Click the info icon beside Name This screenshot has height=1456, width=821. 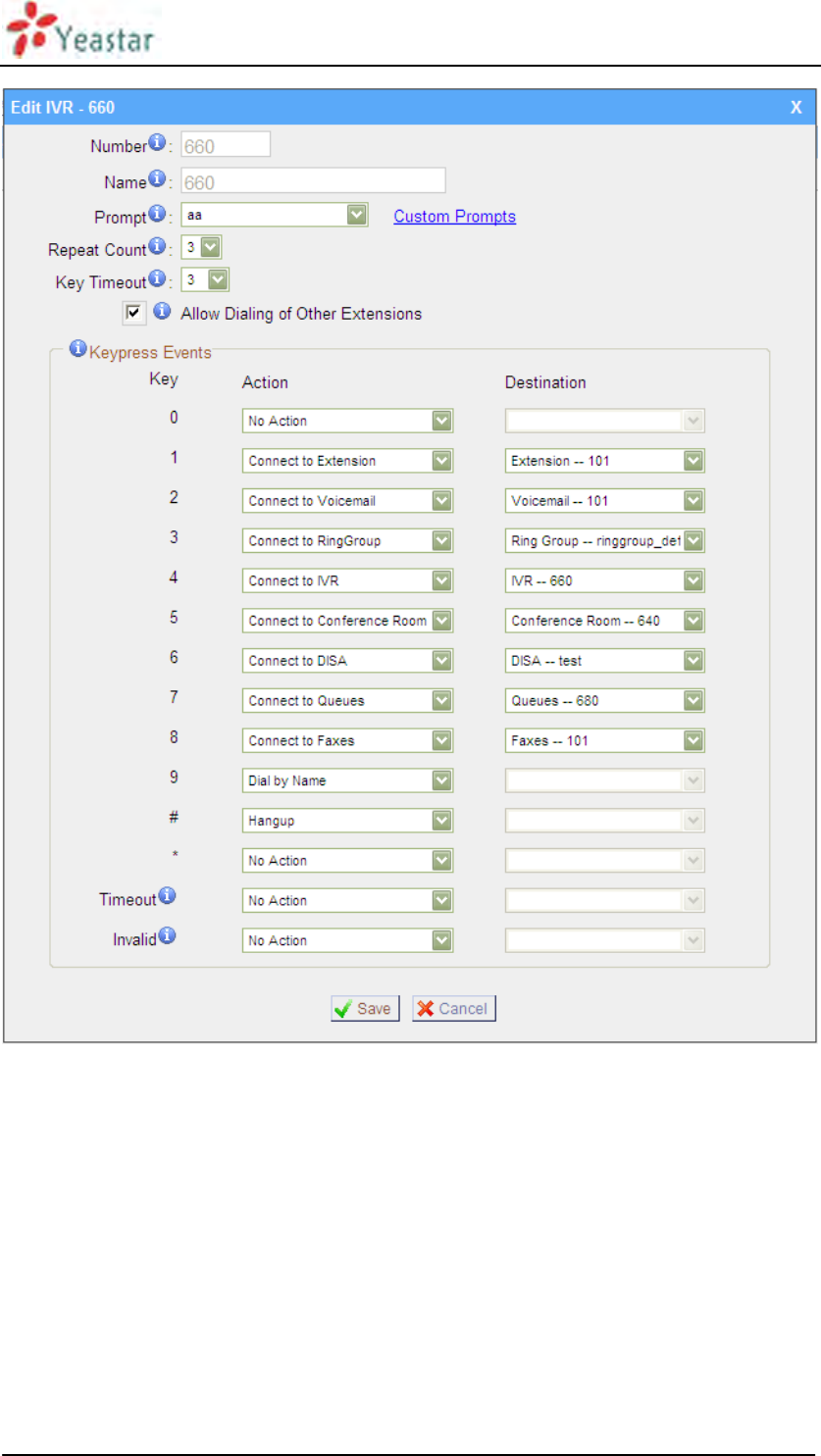[157, 180]
